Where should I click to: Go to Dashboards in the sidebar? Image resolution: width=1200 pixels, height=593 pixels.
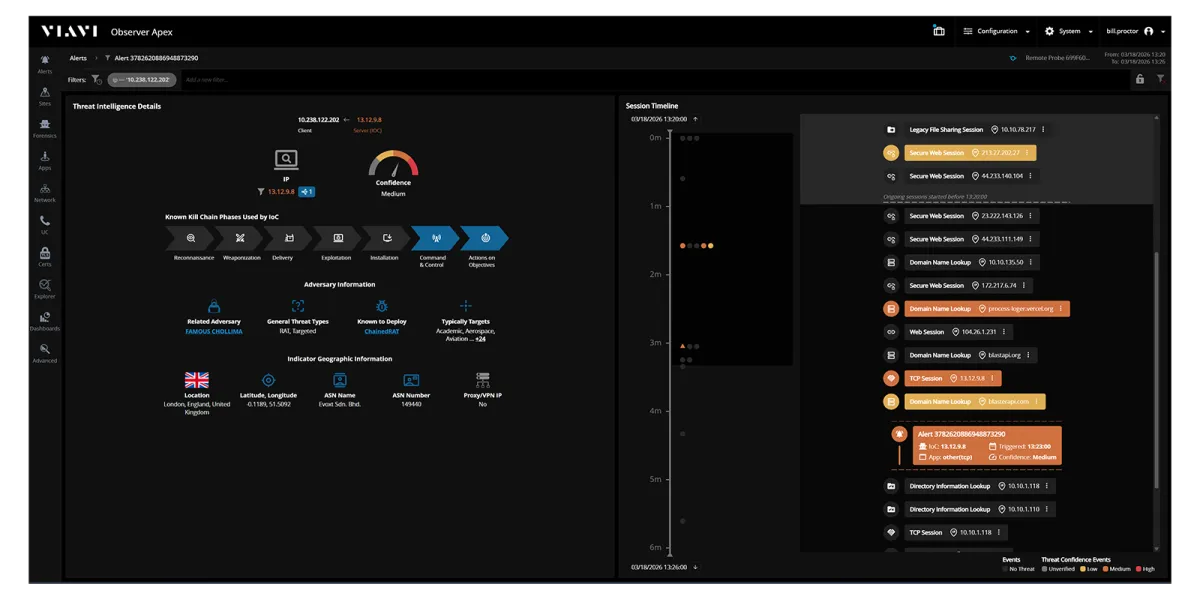tap(45, 320)
